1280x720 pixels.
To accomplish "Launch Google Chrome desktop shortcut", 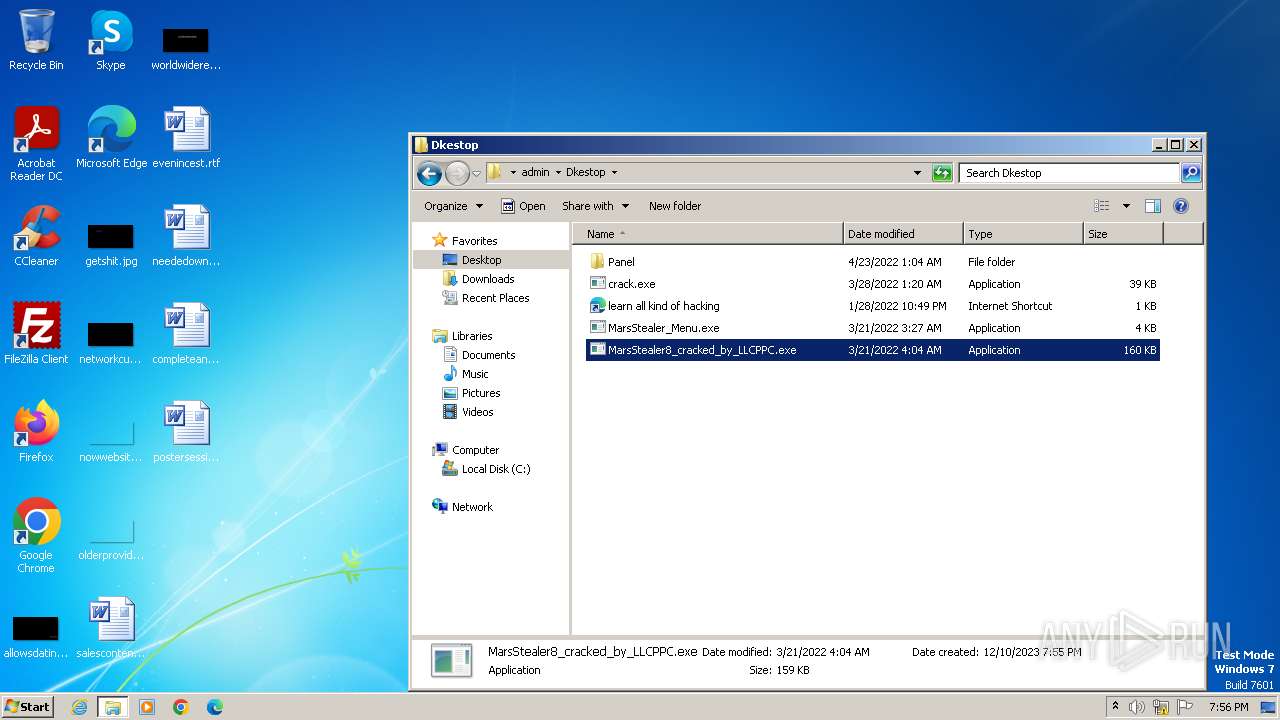I will [x=36, y=536].
